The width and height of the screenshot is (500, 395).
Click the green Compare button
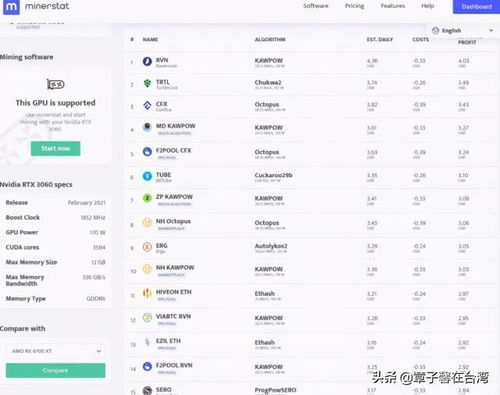pos(55,370)
